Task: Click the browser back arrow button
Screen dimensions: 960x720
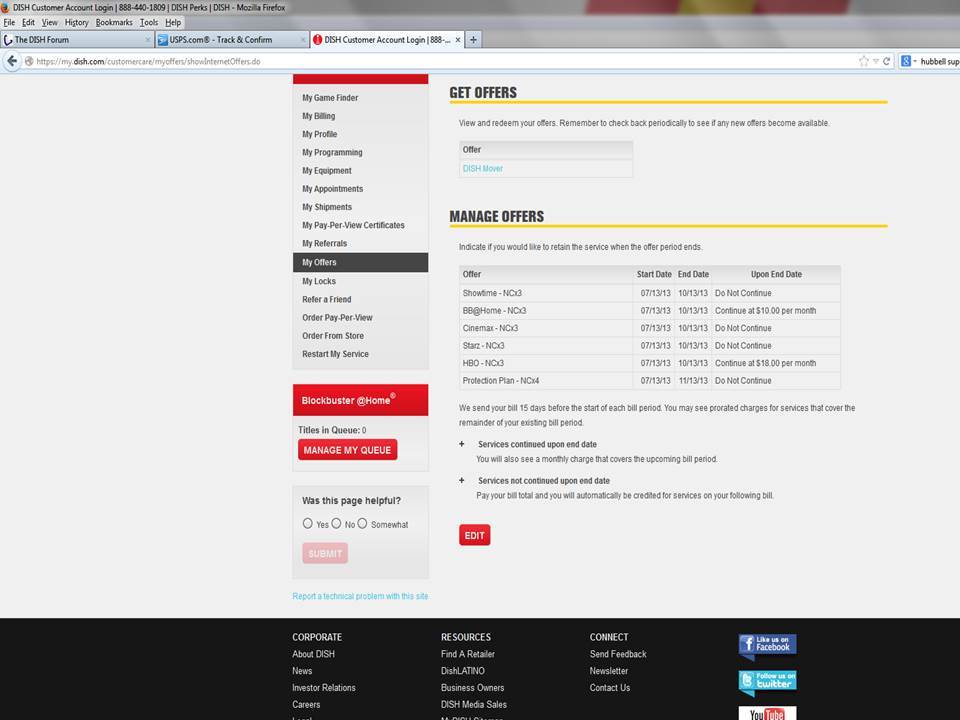Action: pyautogui.click(x=12, y=61)
